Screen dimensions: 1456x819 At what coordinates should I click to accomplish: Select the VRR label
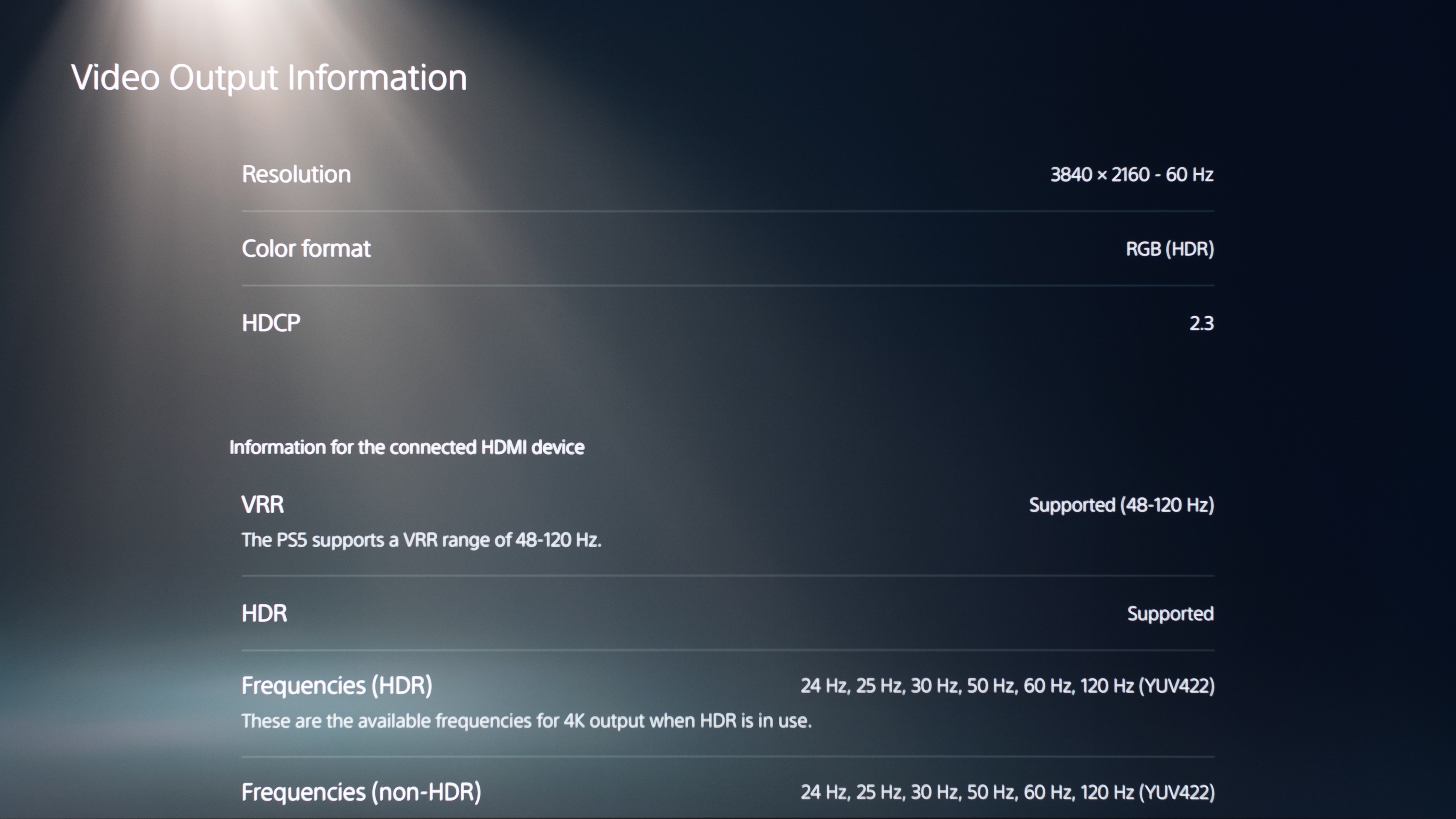click(x=262, y=505)
